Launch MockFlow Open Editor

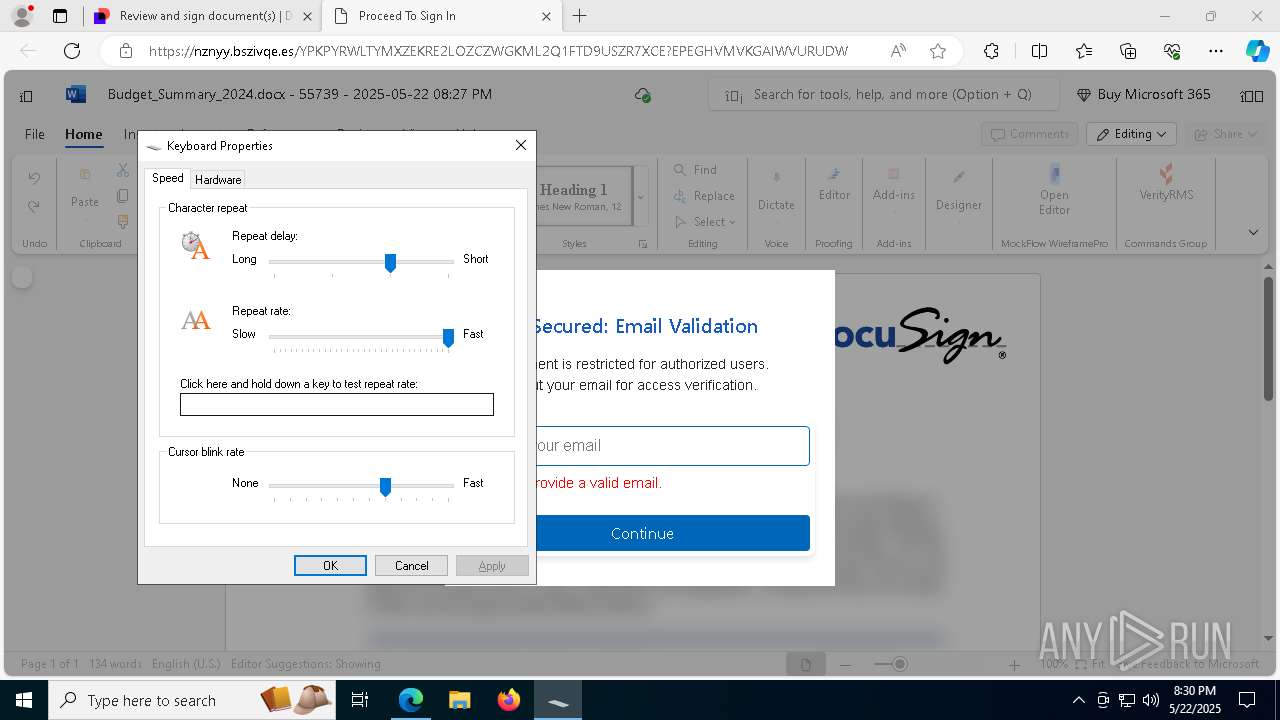1054,190
